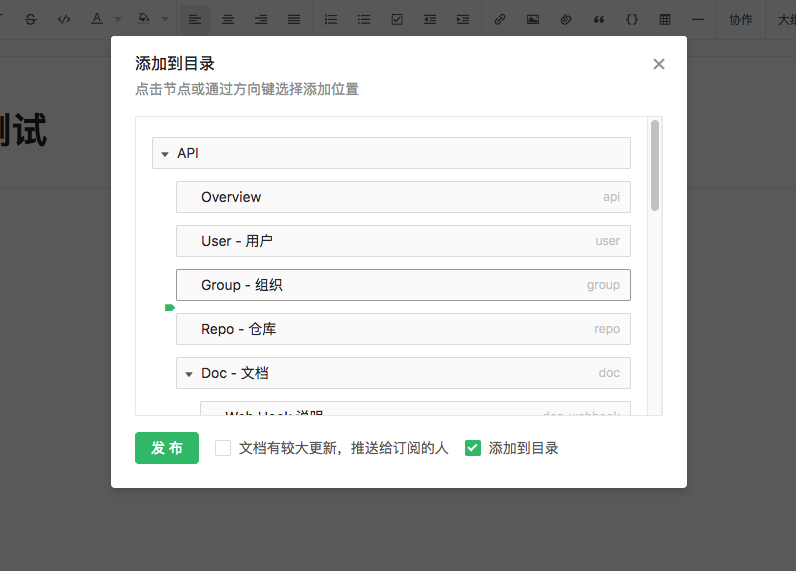796x571 pixels.
Task: Select the Overview catalog item
Action: point(403,197)
